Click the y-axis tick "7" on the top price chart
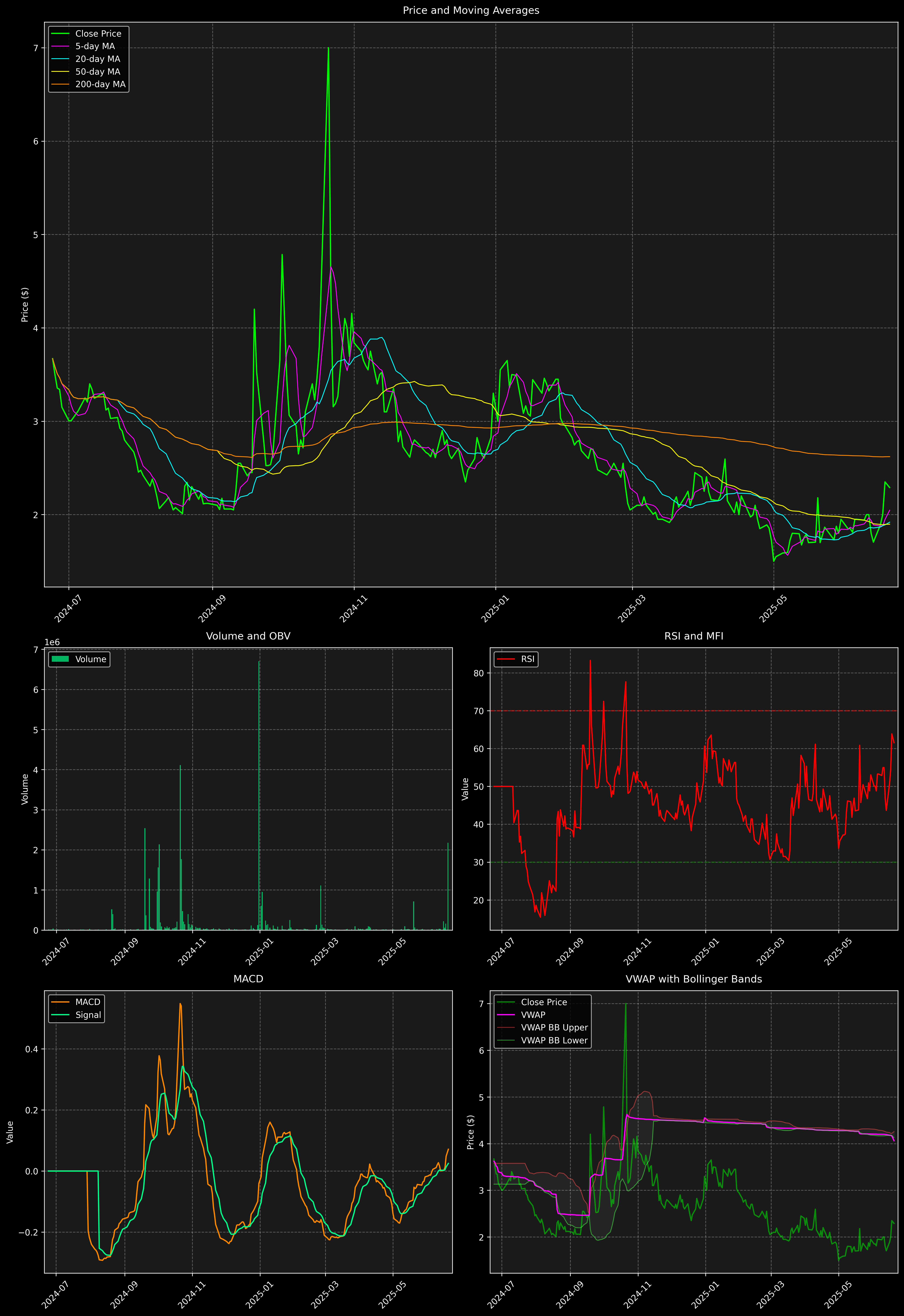This screenshot has width=904, height=1316. tap(36, 48)
